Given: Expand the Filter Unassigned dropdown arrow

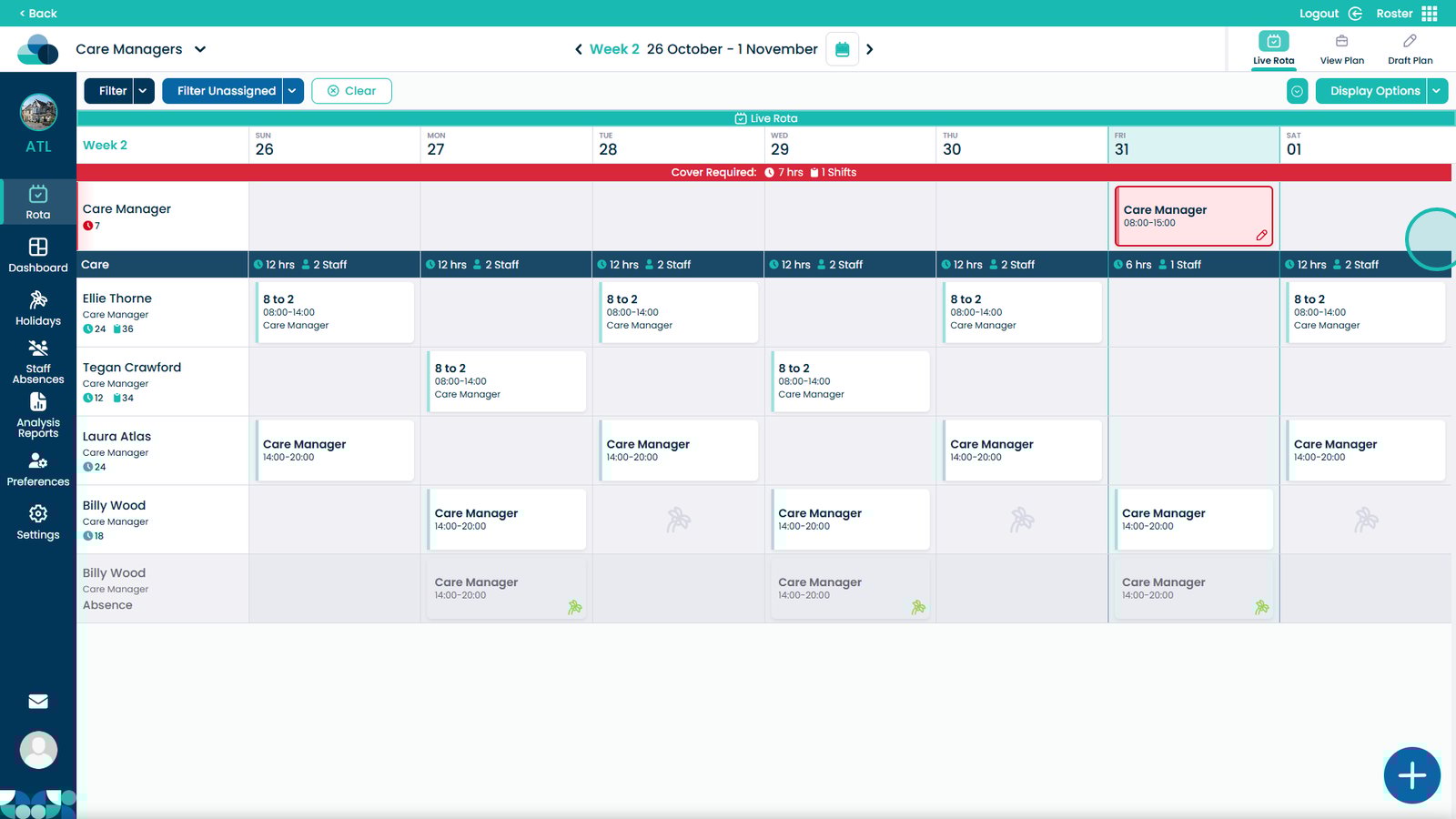Looking at the screenshot, I should pyautogui.click(x=292, y=91).
